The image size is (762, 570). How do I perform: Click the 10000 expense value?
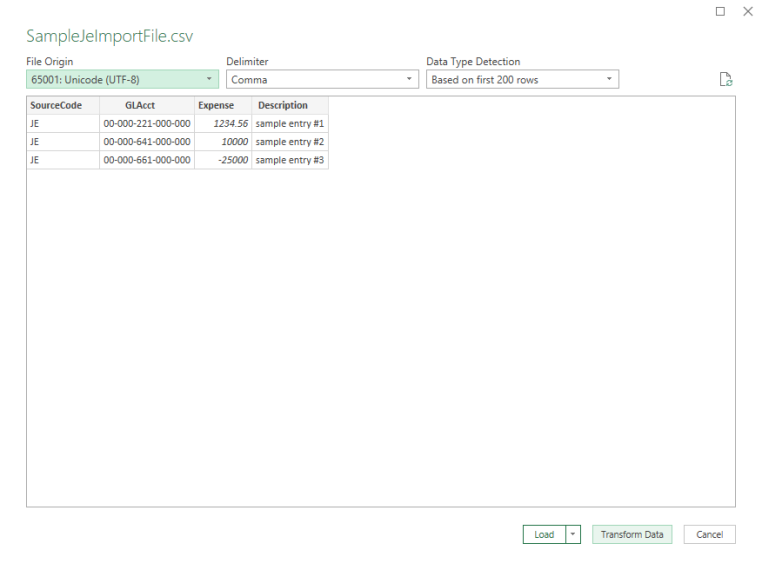coord(223,142)
